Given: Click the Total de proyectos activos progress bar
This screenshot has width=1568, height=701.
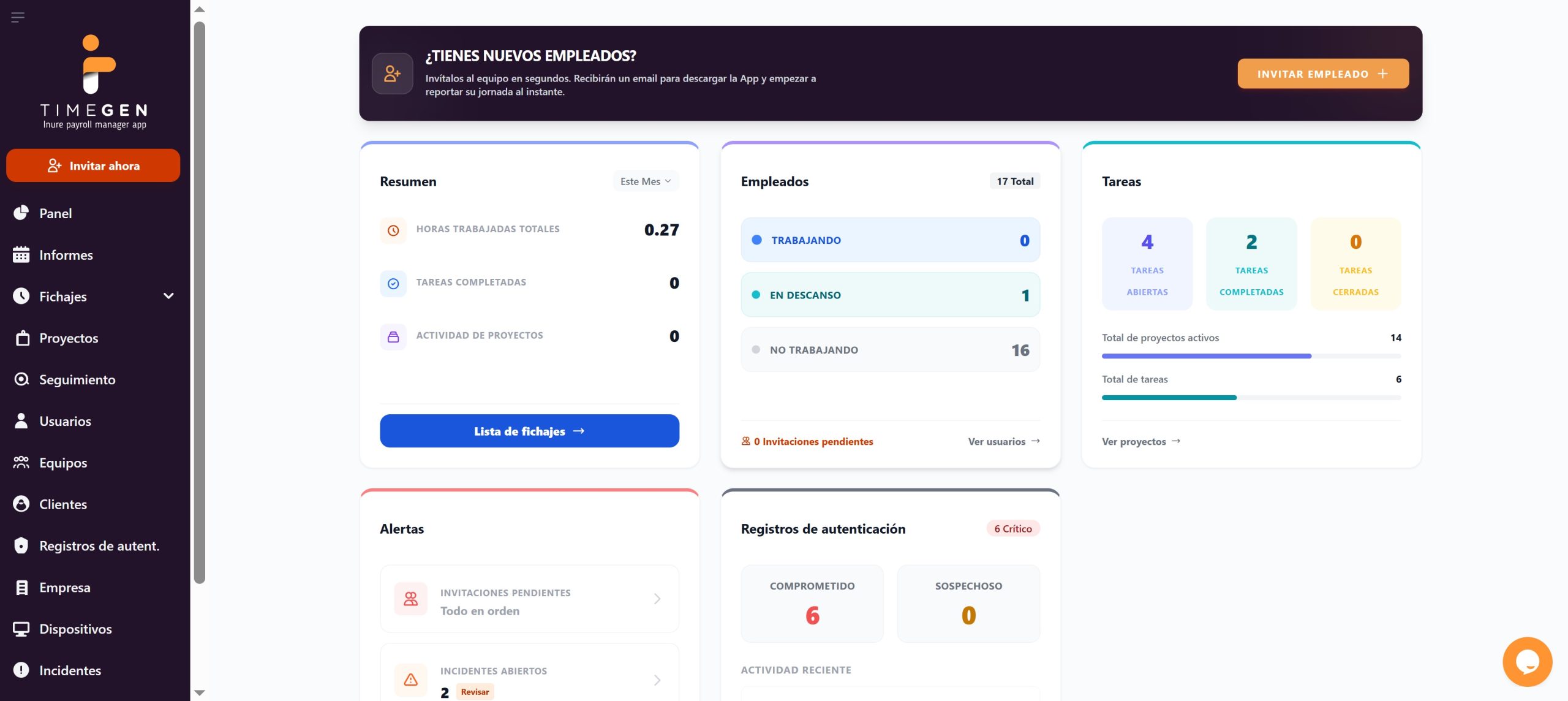Looking at the screenshot, I should point(1251,356).
